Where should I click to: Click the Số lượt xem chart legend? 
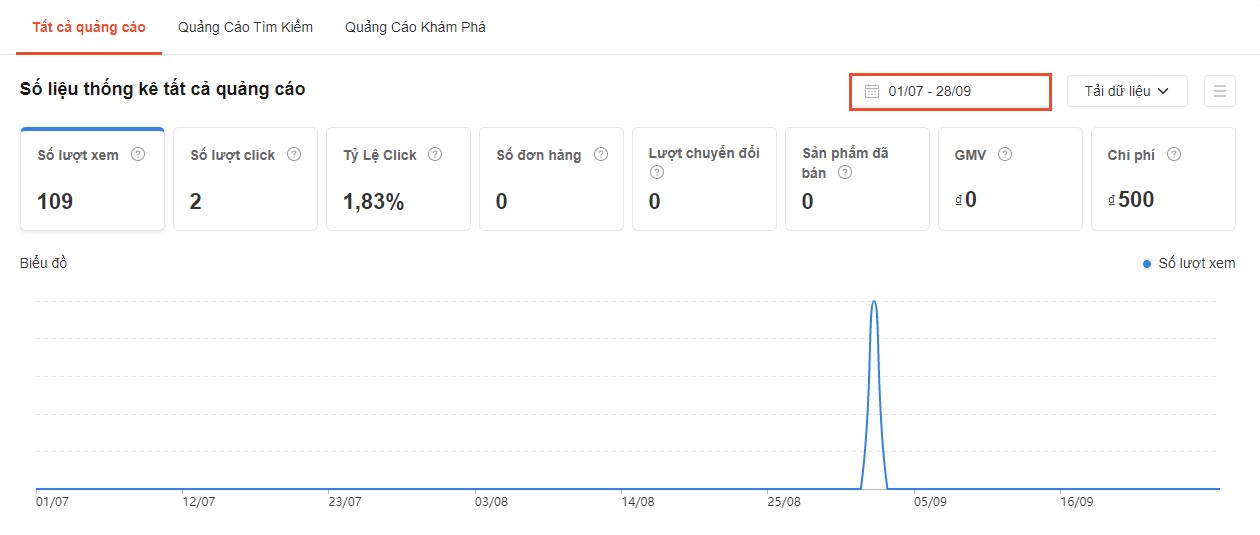[x=1189, y=264]
